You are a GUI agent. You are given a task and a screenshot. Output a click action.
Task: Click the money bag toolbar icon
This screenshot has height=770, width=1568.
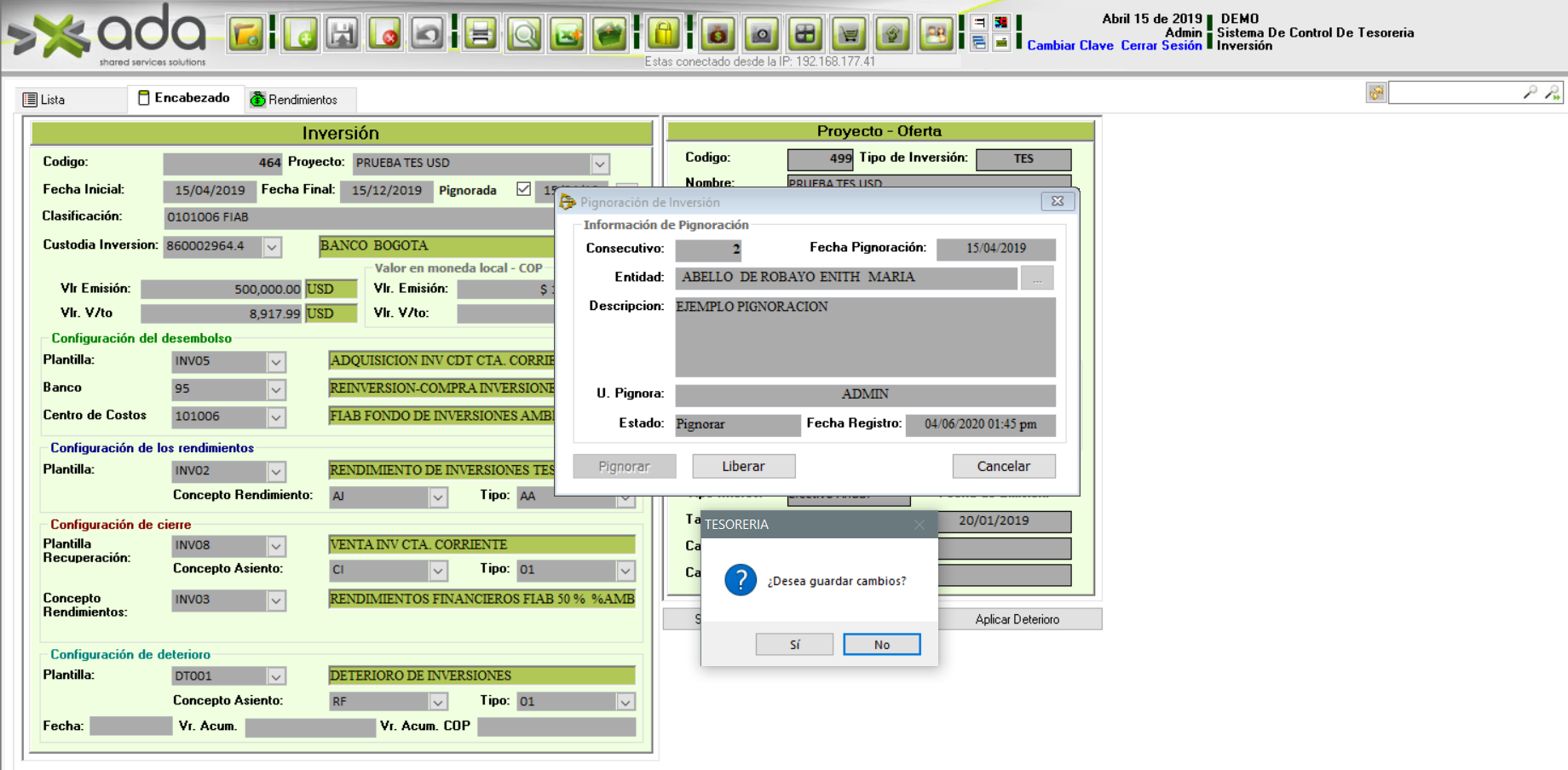718,35
